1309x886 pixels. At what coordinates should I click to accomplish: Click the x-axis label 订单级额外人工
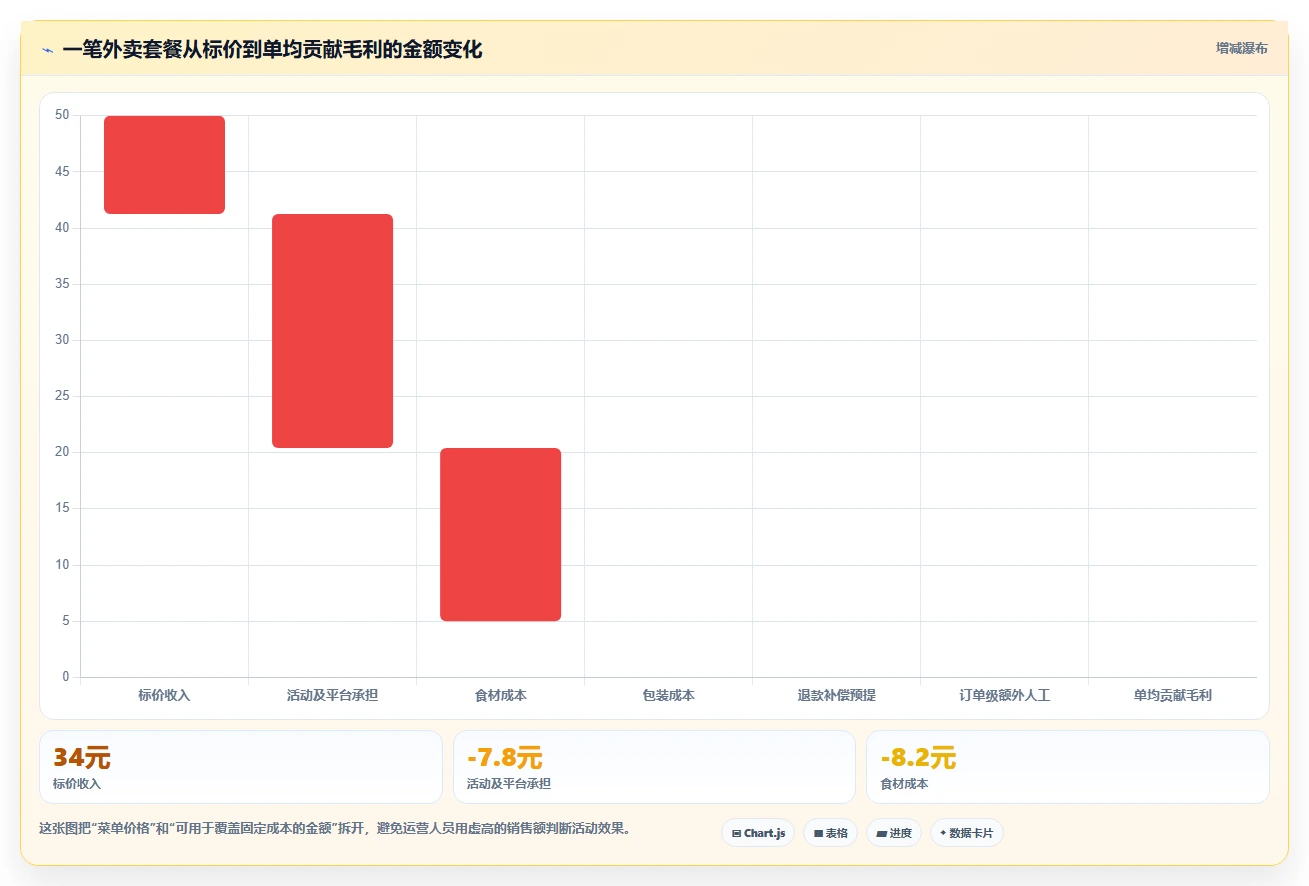pyautogui.click(x=1005, y=695)
